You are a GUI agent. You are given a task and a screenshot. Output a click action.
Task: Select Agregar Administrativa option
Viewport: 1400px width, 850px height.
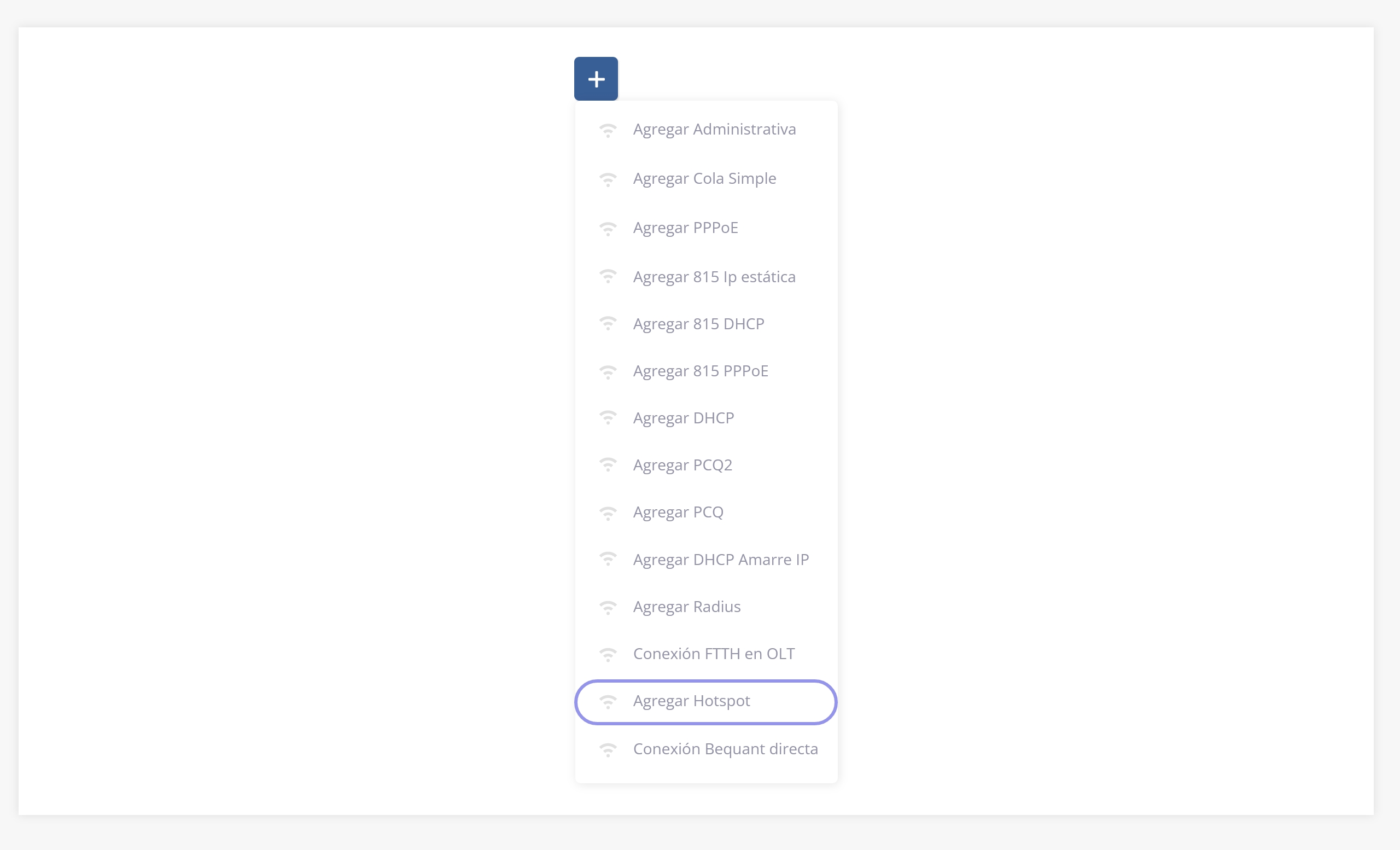coord(714,130)
